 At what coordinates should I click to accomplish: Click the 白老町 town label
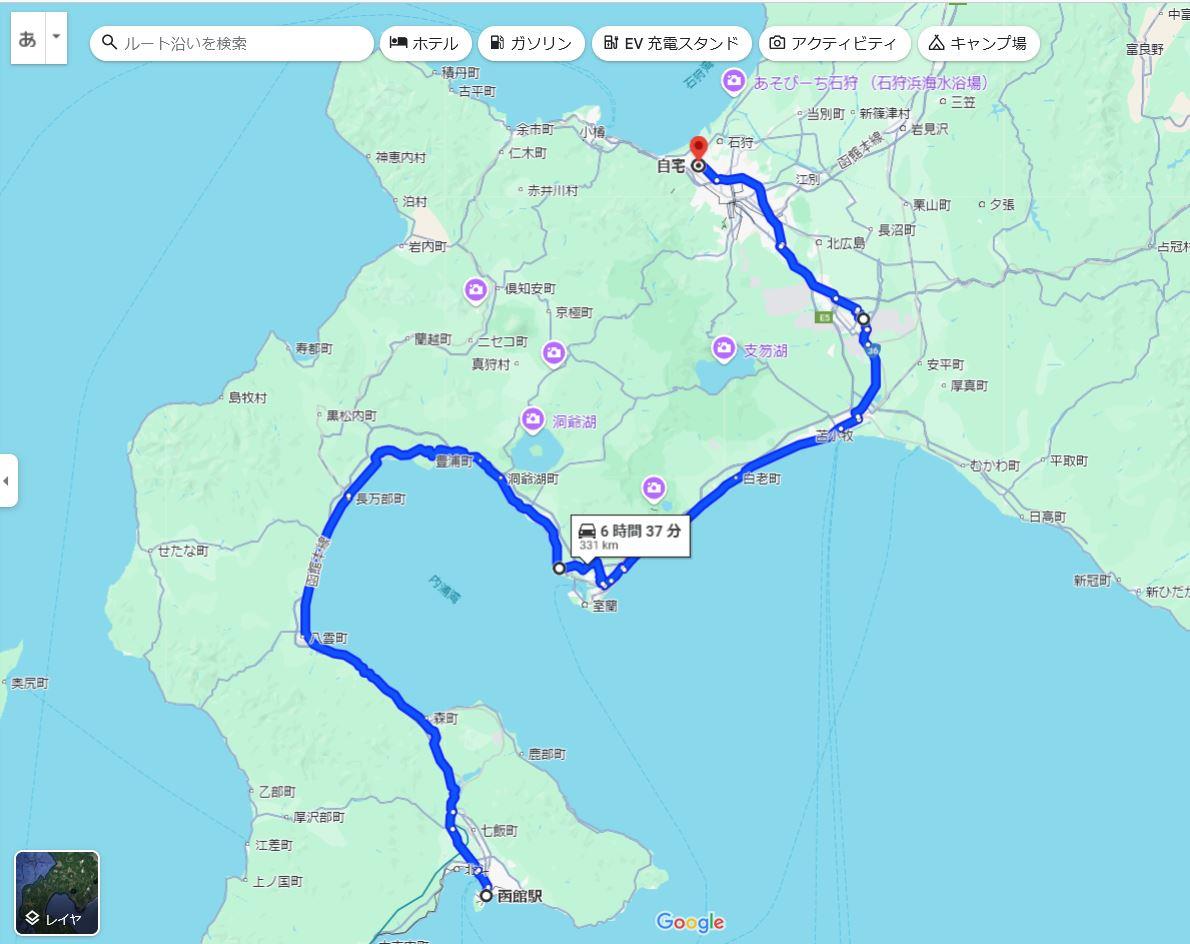point(762,478)
